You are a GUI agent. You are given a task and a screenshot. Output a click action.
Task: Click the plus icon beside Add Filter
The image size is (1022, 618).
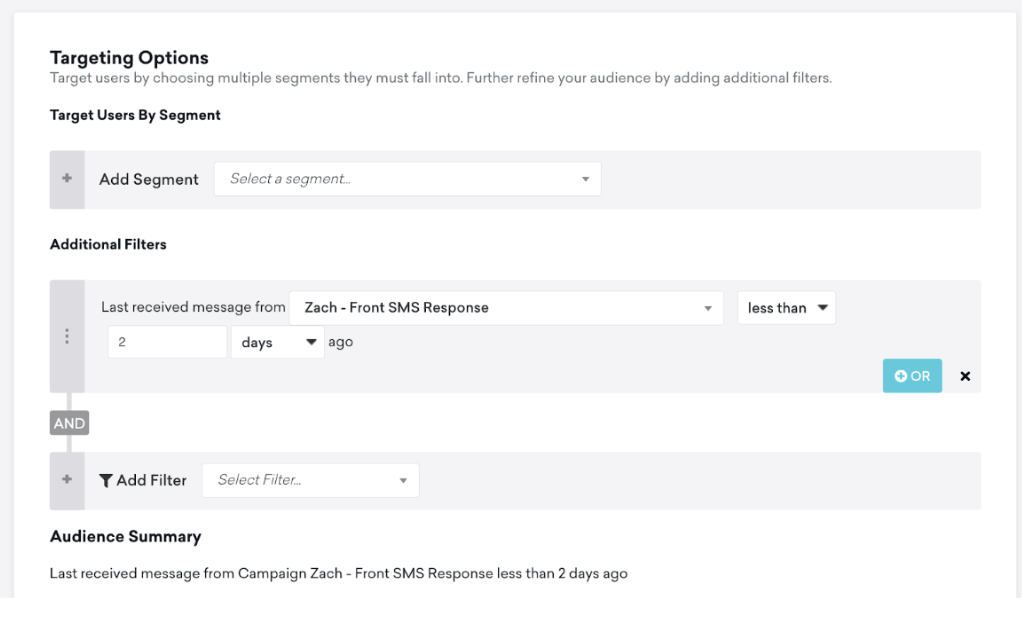coord(67,480)
